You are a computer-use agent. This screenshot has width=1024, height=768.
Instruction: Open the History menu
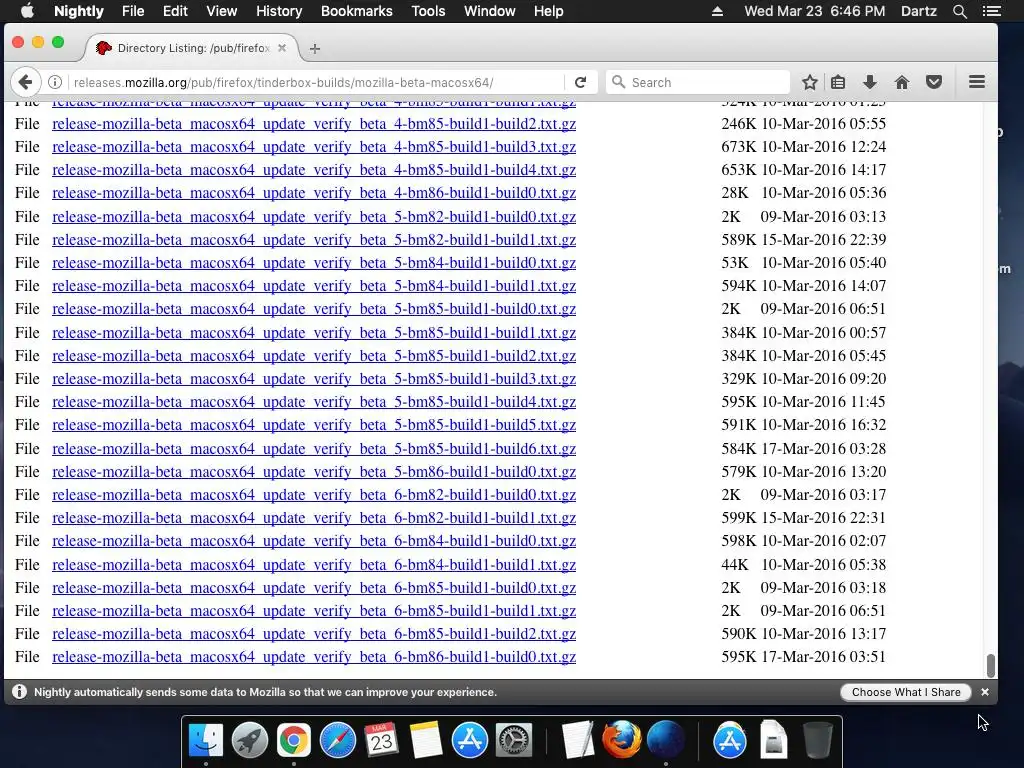[x=279, y=11]
